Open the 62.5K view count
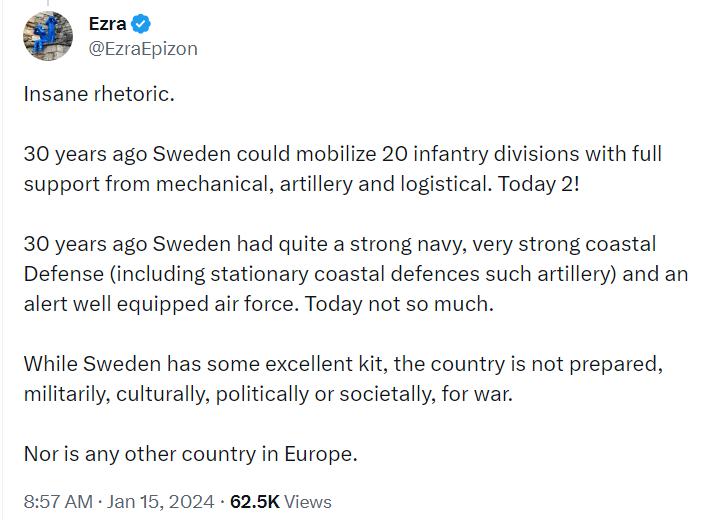 pos(254,502)
